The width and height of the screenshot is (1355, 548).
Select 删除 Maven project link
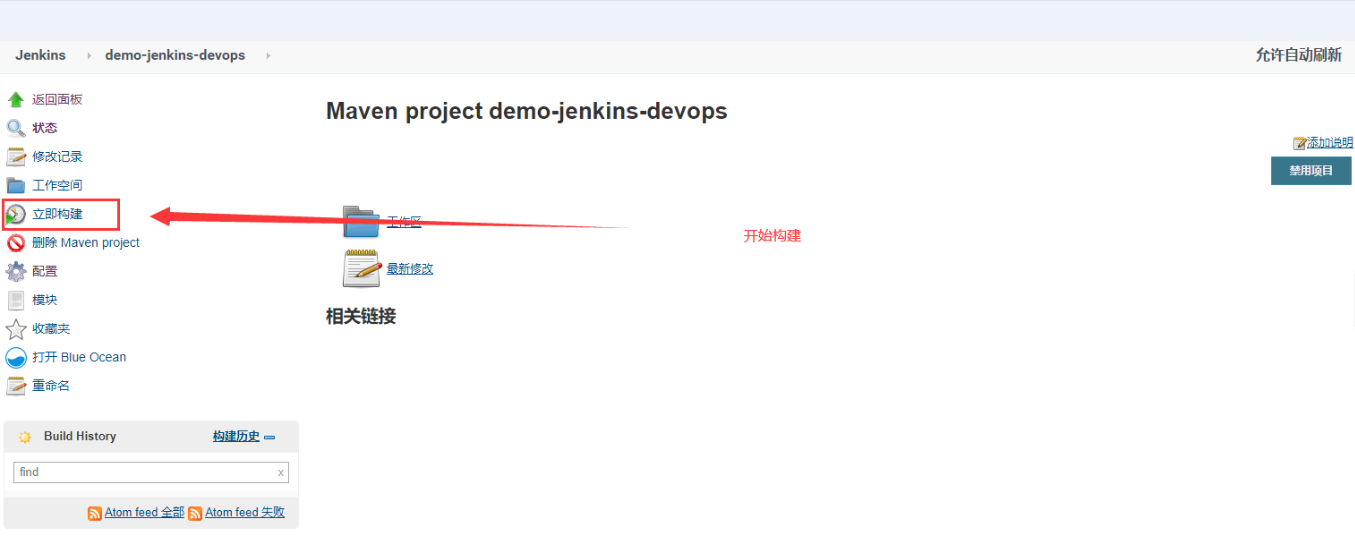click(x=86, y=242)
